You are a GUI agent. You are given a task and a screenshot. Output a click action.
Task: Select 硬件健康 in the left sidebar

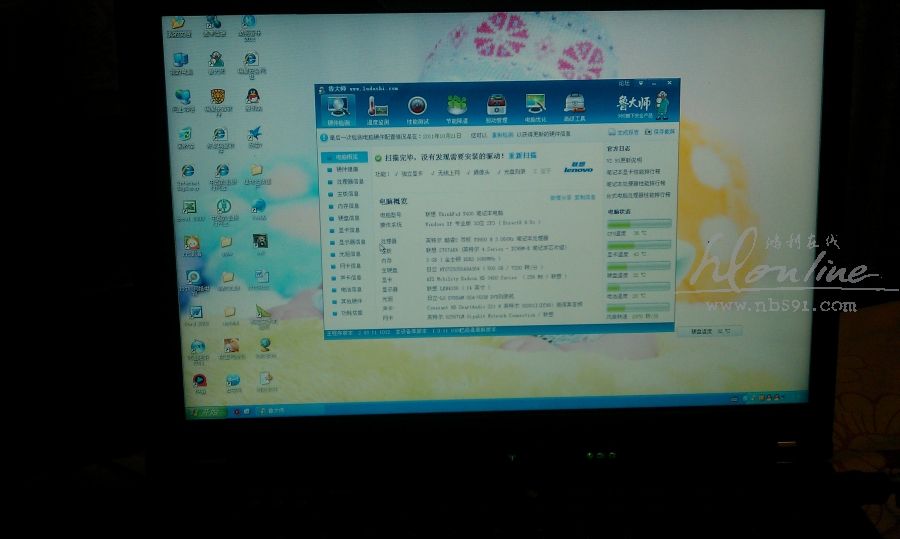tap(345, 170)
